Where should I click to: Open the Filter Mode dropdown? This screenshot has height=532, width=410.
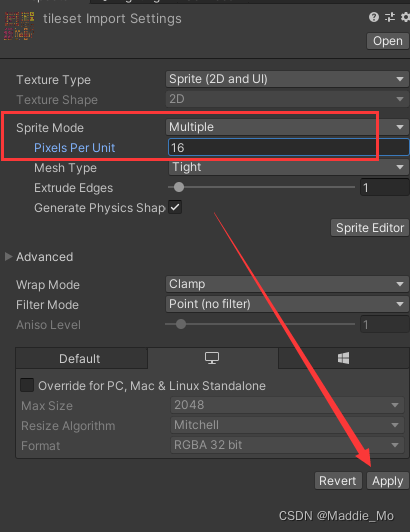(287, 304)
